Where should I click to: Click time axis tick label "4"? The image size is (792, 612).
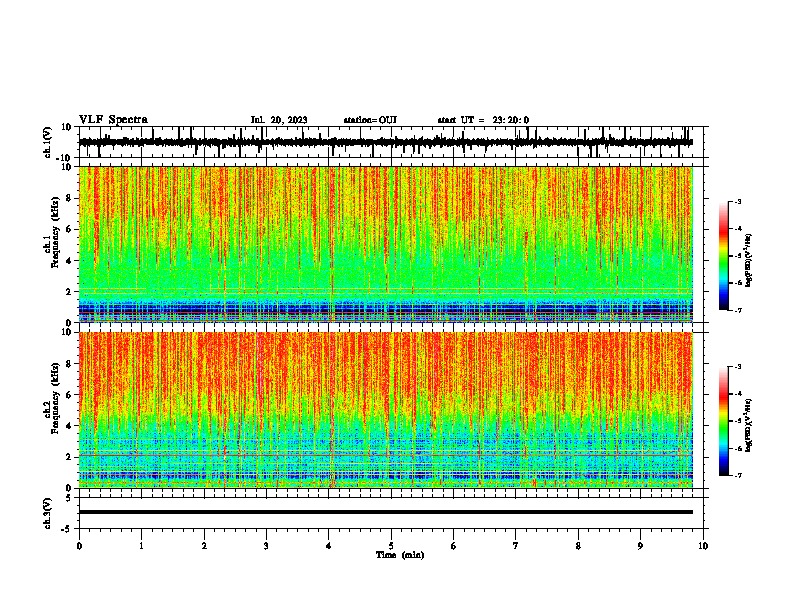click(x=329, y=546)
